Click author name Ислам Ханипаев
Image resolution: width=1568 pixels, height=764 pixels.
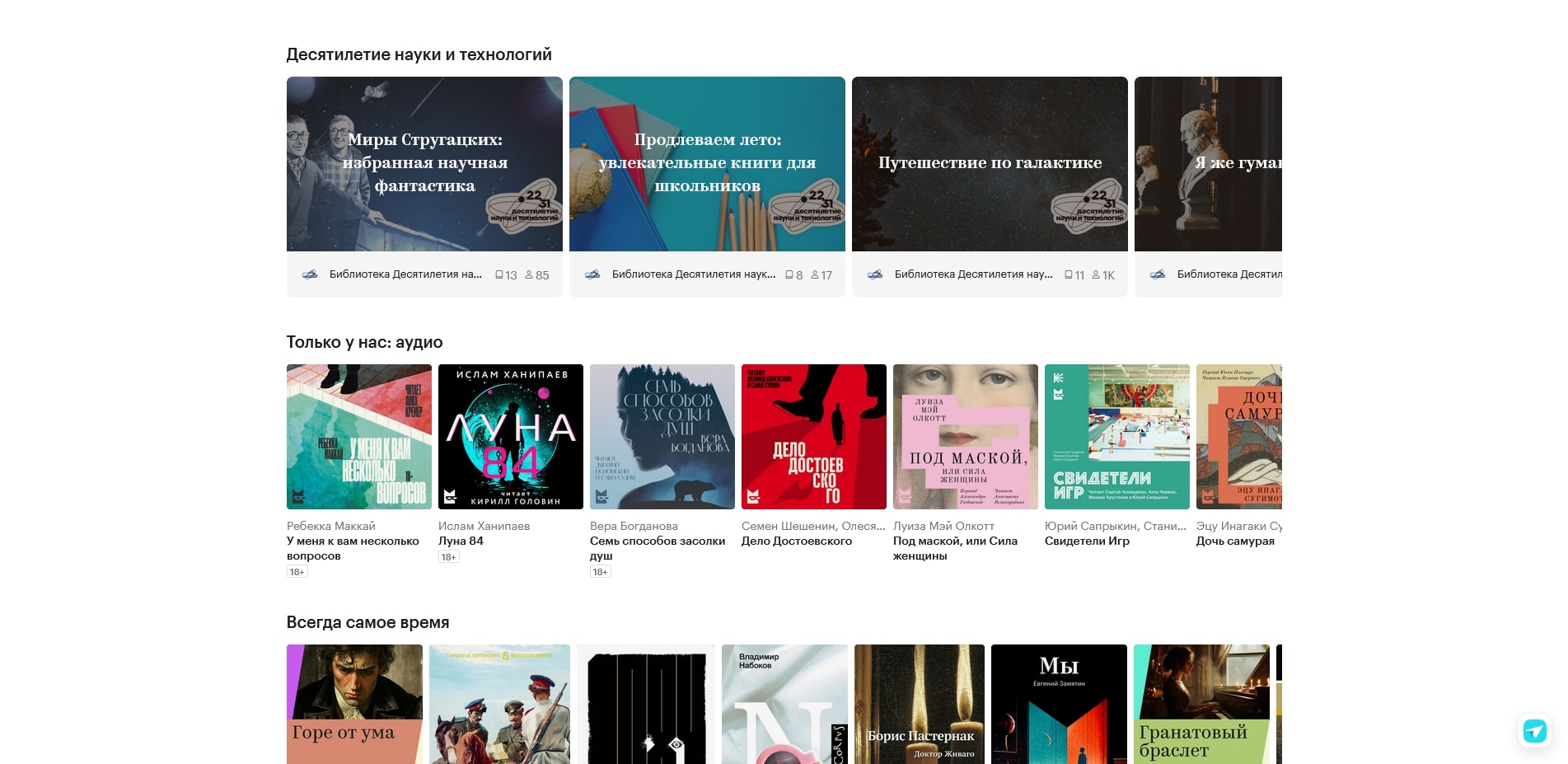[484, 526]
